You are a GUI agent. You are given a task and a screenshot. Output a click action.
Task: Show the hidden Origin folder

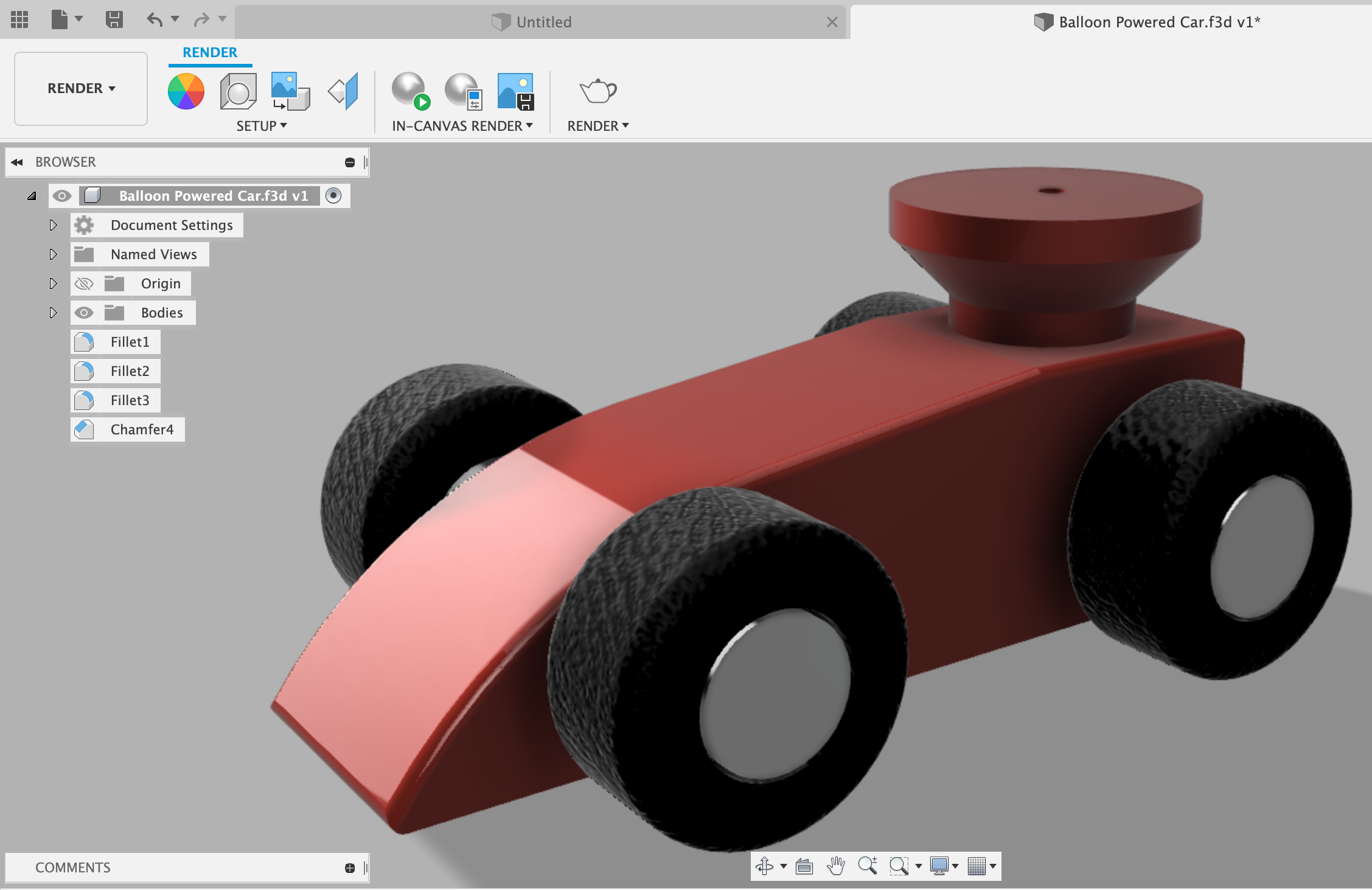(x=84, y=283)
